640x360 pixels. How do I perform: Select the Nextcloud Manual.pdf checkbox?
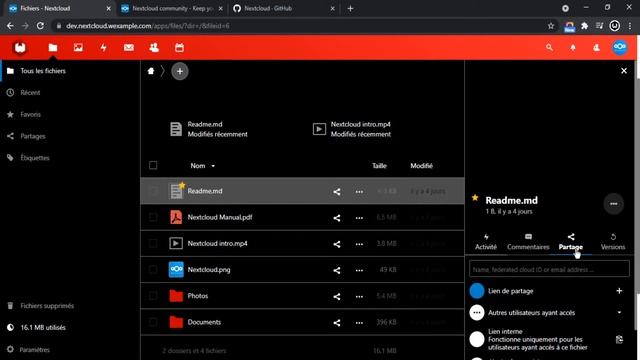[x=153, y=217]
